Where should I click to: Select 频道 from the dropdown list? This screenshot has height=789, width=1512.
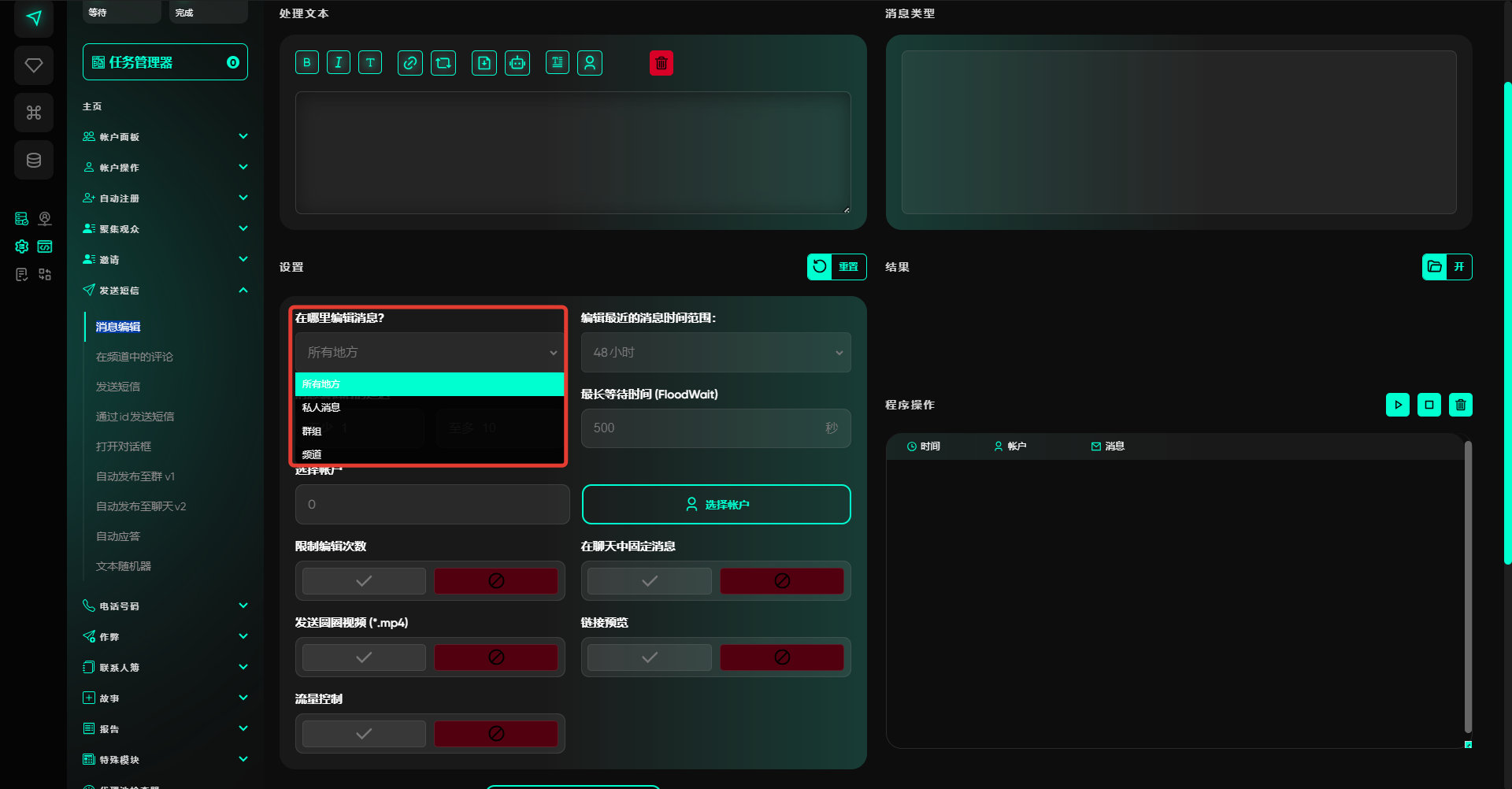tap(312, 454)
